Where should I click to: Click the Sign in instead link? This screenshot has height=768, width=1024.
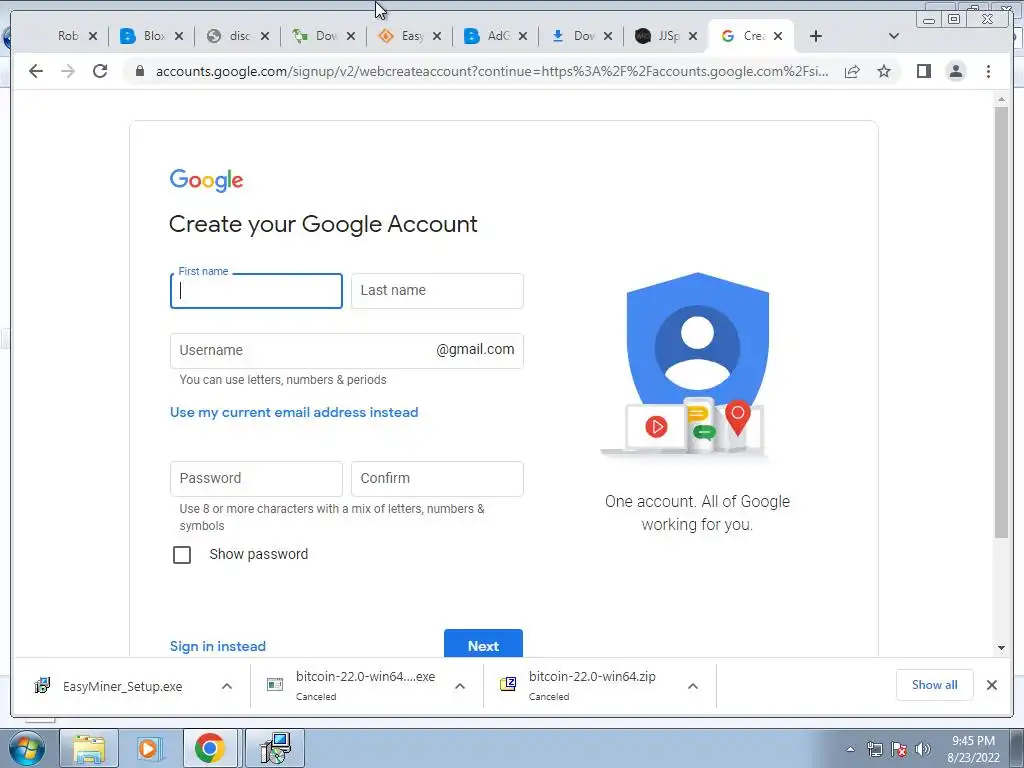(217, 646)
